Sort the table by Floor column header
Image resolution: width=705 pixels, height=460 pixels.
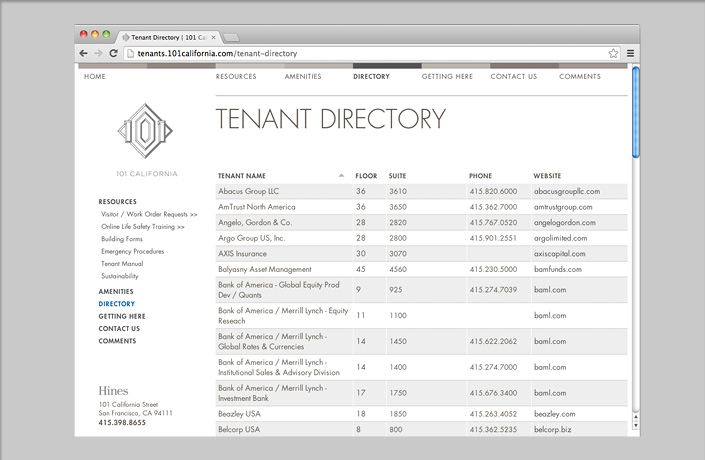[366, 176]
